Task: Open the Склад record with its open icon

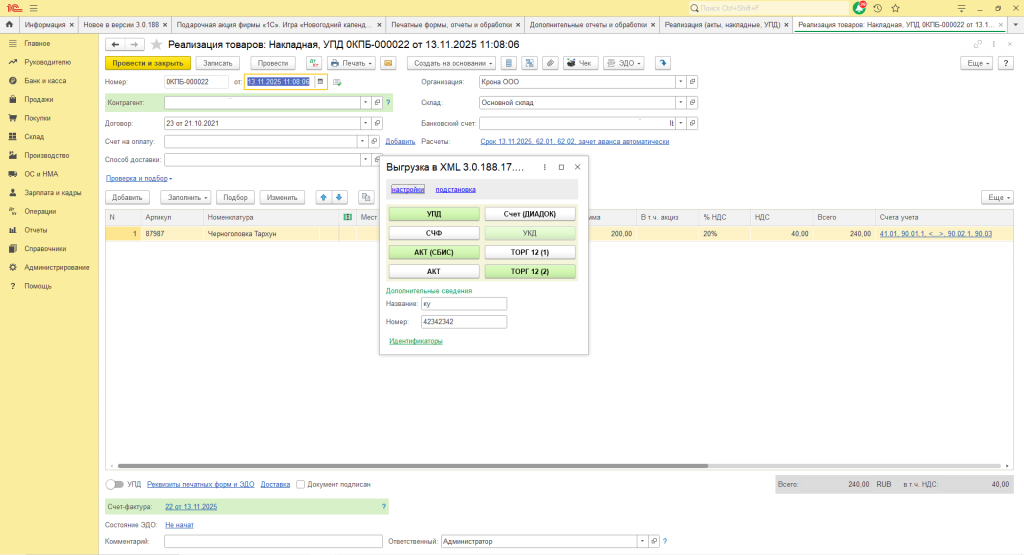Action: point(692,103)
